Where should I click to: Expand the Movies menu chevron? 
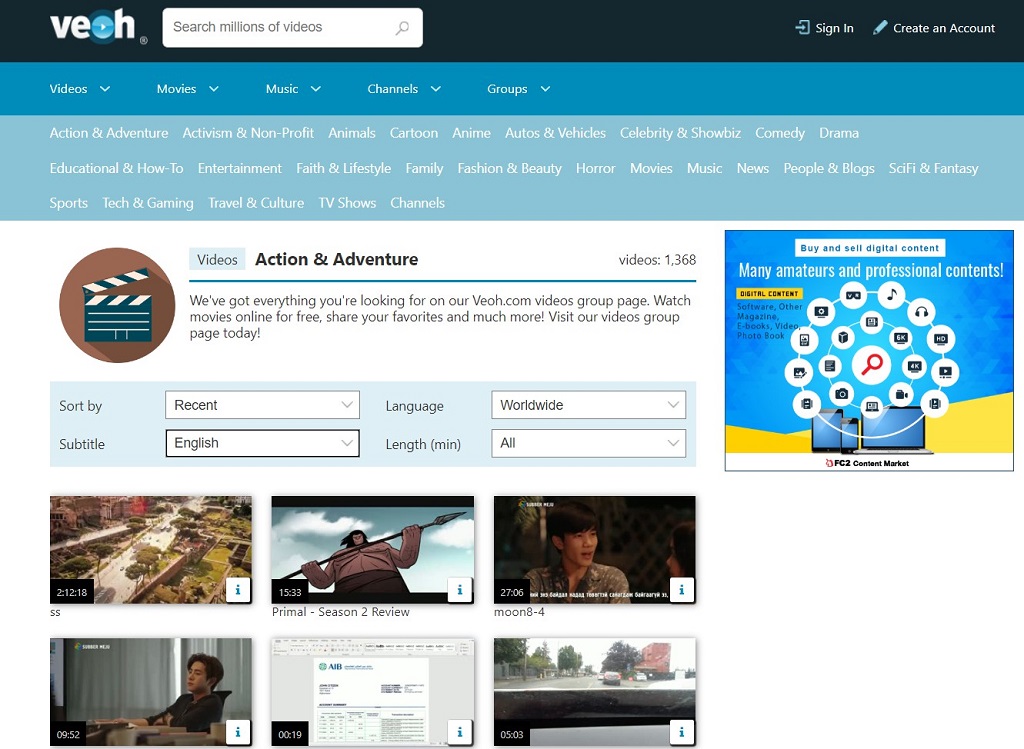coord(214,89)
